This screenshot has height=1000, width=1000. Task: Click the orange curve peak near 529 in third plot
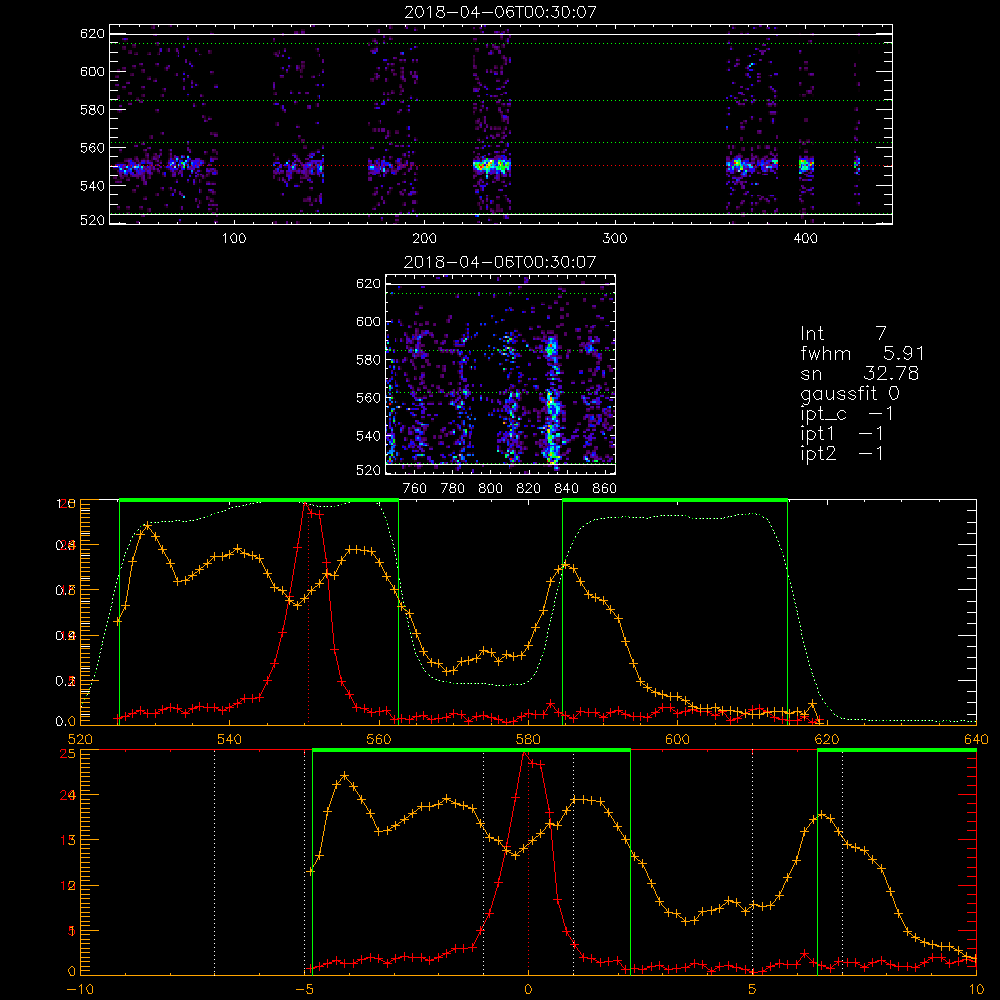[148, 526]
